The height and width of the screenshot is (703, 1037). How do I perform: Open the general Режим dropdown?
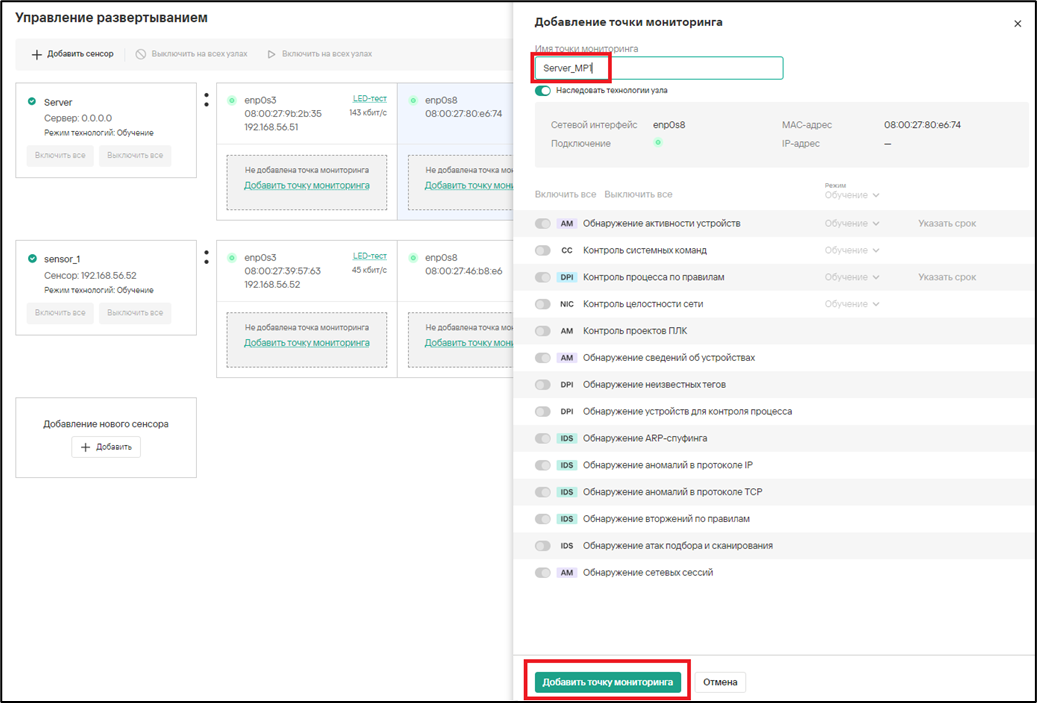[852, 195]
